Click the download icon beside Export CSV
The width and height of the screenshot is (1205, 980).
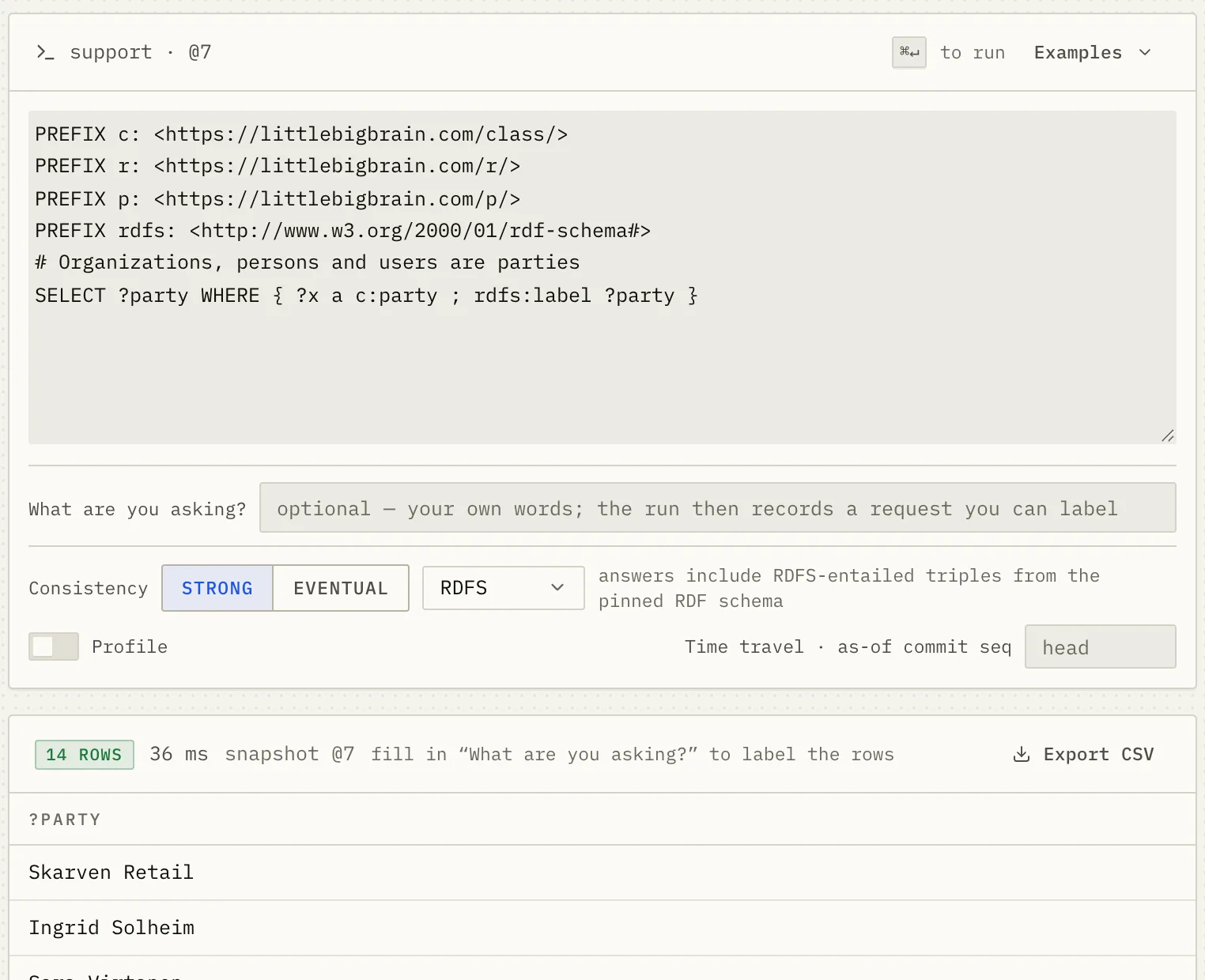click(x=1022, y=755)
